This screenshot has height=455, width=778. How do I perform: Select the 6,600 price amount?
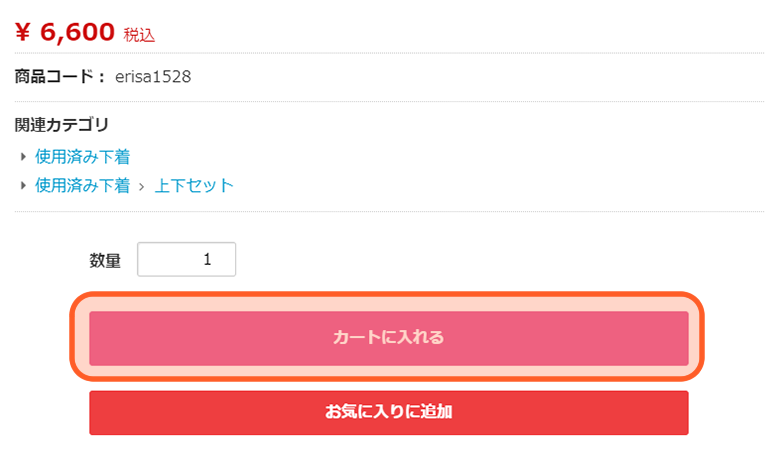[x=78, y=33]
